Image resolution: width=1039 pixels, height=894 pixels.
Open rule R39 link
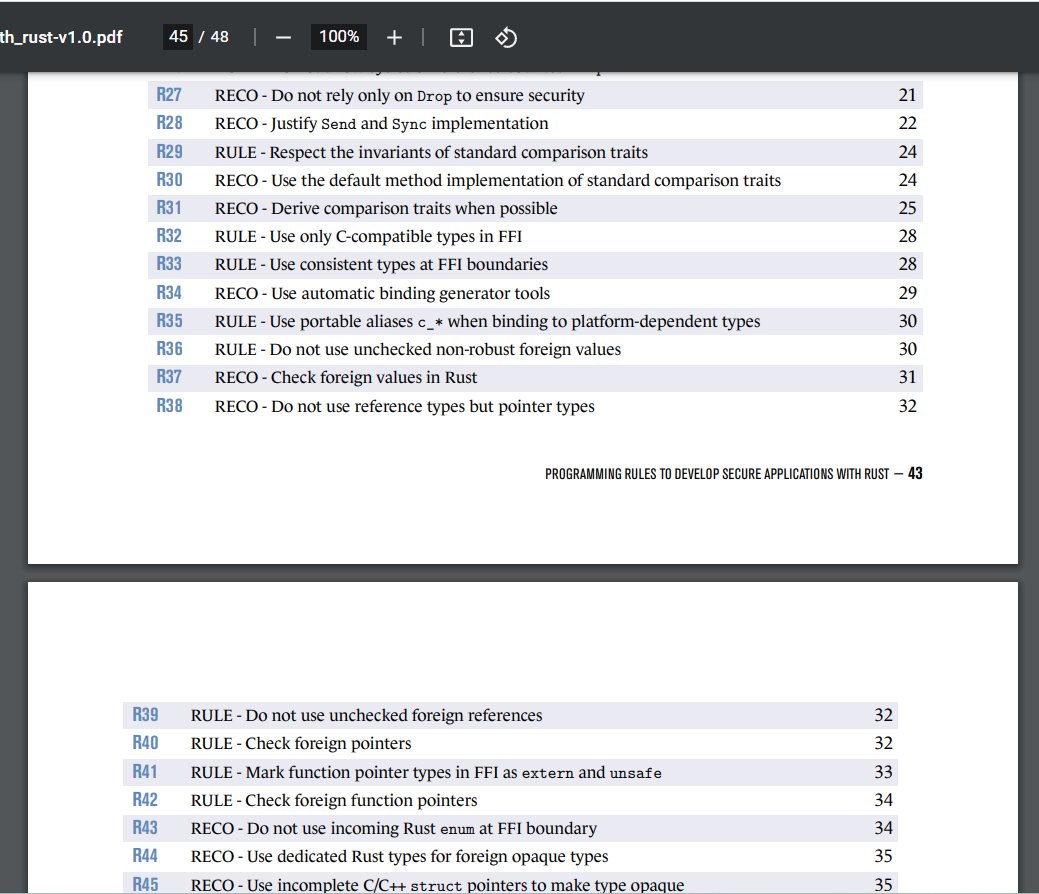(145, 715)
